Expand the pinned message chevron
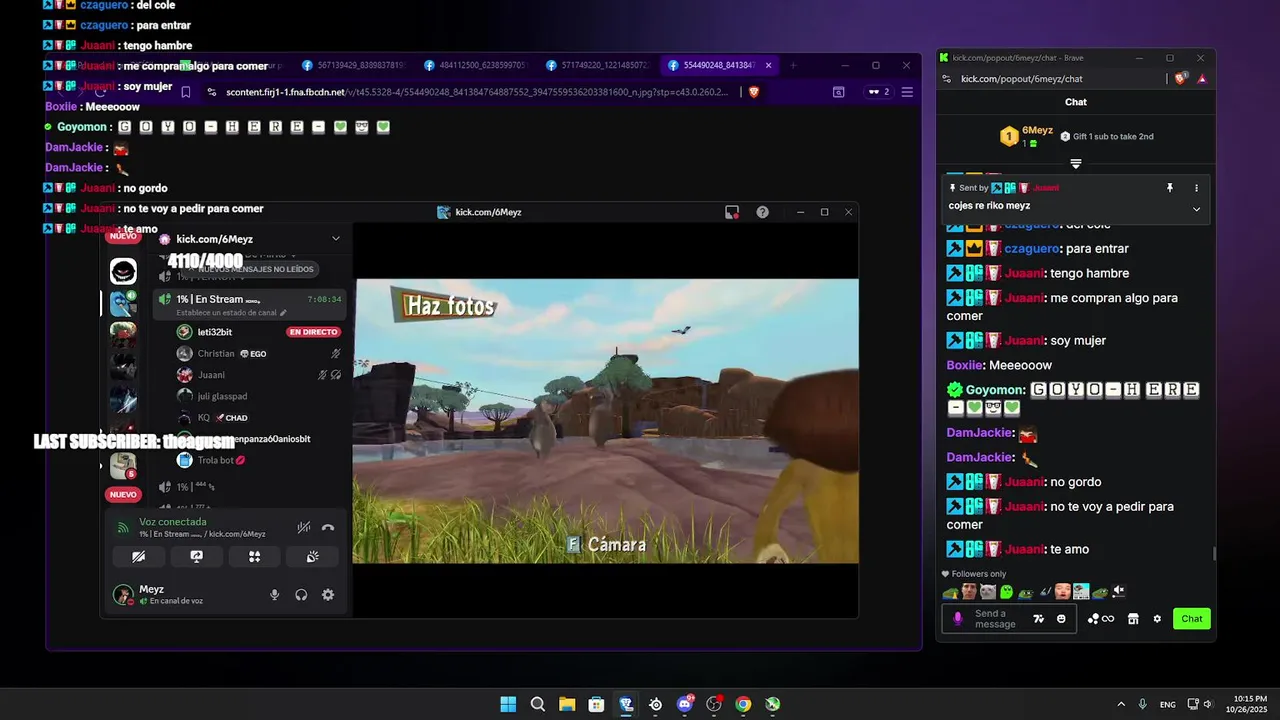Screen dimensions: 1280x720 tap(1196, 209)
